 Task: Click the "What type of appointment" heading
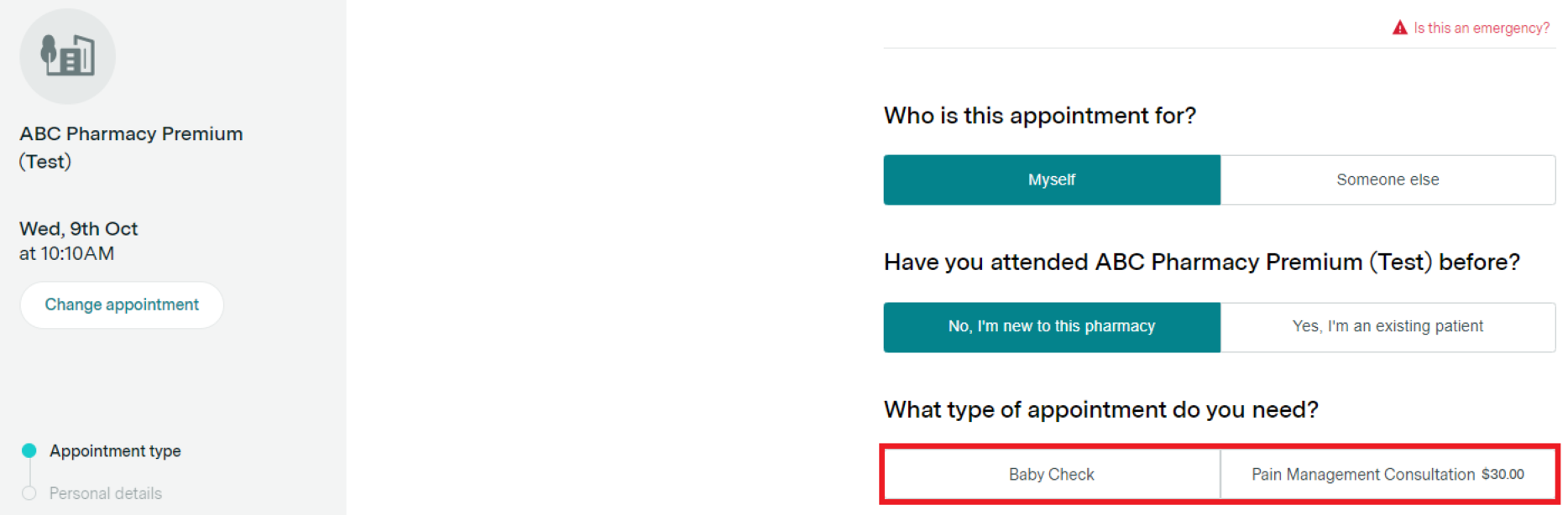[1100, 409]
